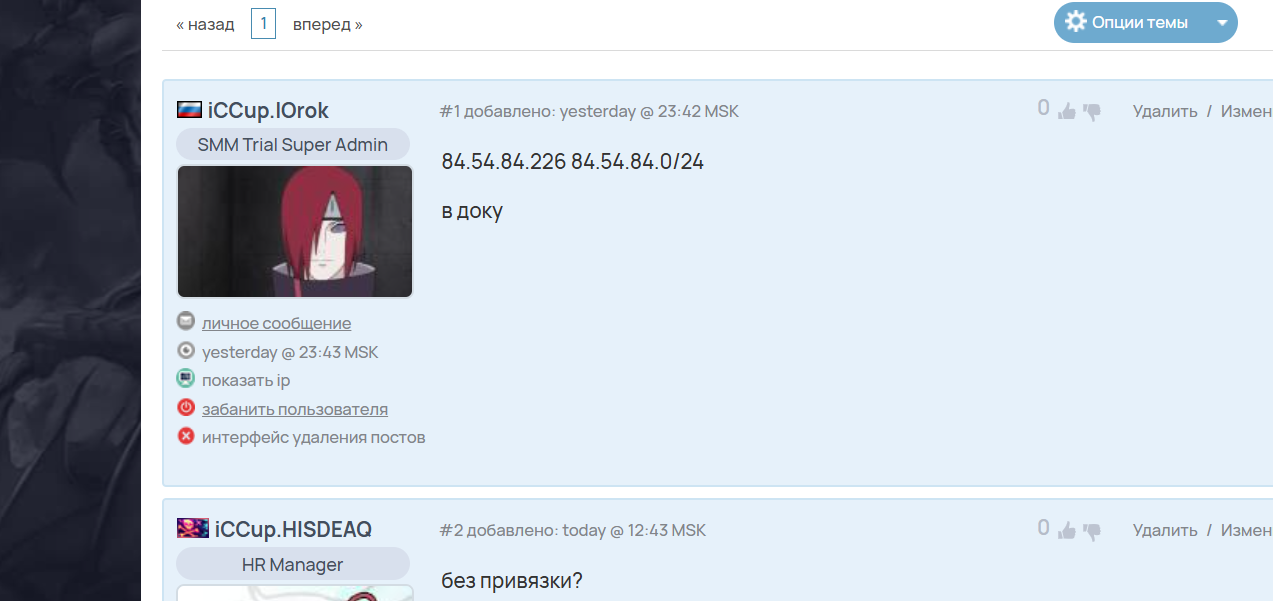
Task: Click the post text «в доку»
Action: (x=472, y=211)
